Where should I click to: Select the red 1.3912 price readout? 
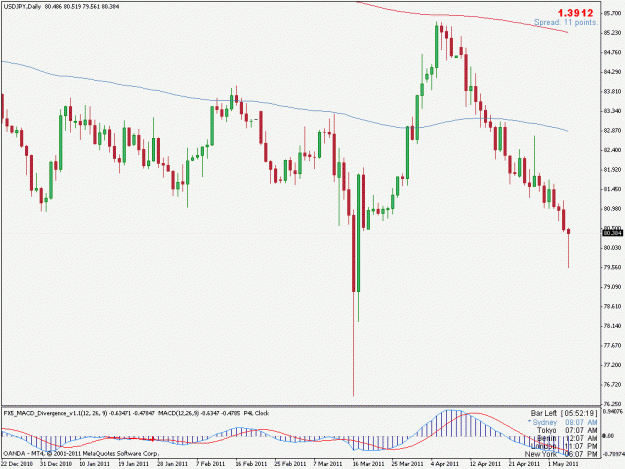pyautogui.click(x=575, y=13)
